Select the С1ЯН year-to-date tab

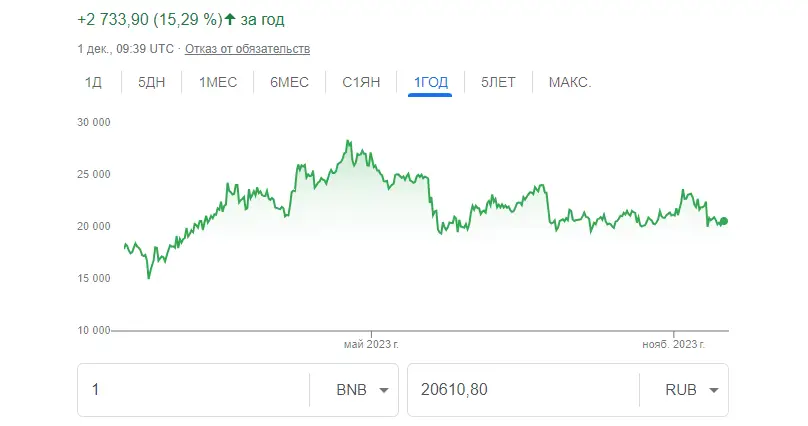click(361, 82)
